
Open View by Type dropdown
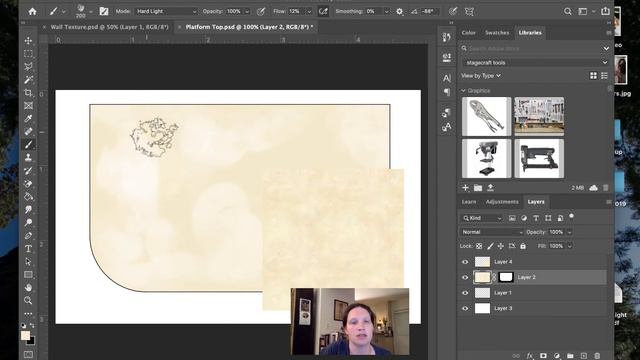[x=481, y=76]
